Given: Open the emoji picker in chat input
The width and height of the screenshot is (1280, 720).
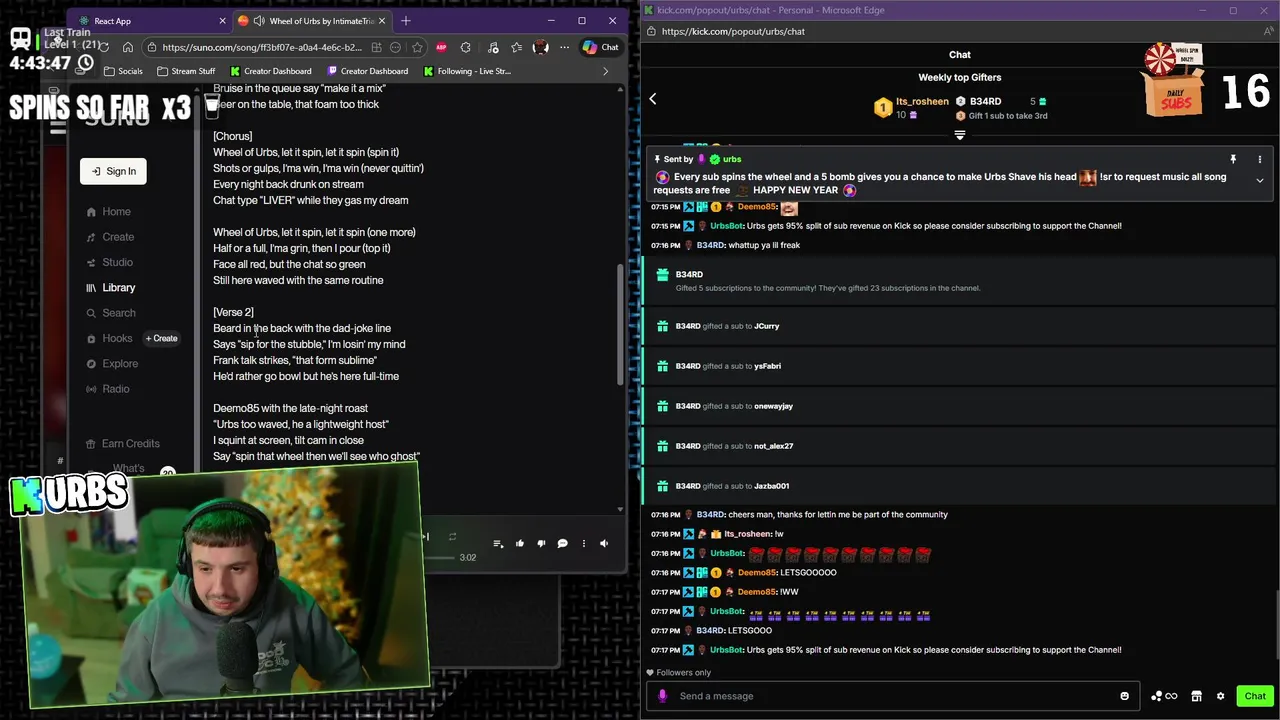Looking at the screenshot, I should [1125, 696].
